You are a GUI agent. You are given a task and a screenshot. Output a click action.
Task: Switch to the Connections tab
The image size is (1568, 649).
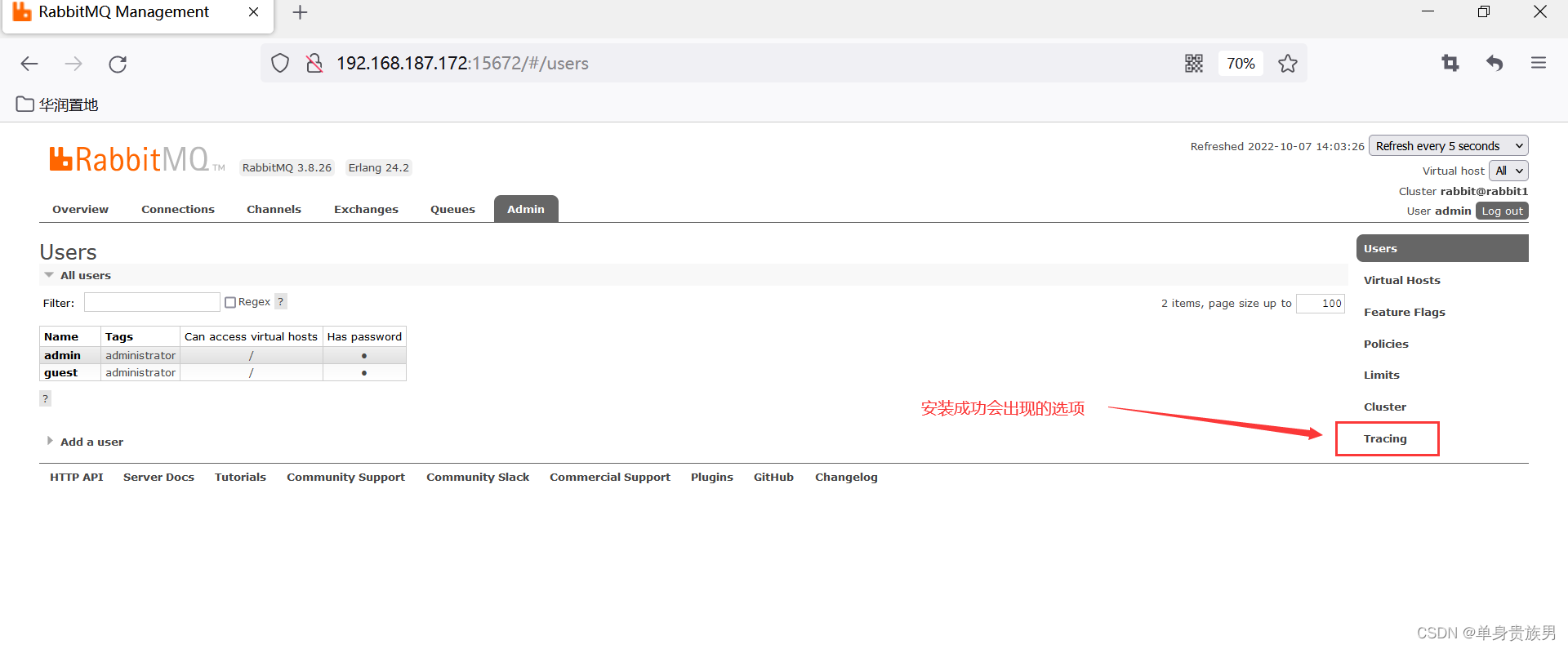tap(178, 209)
